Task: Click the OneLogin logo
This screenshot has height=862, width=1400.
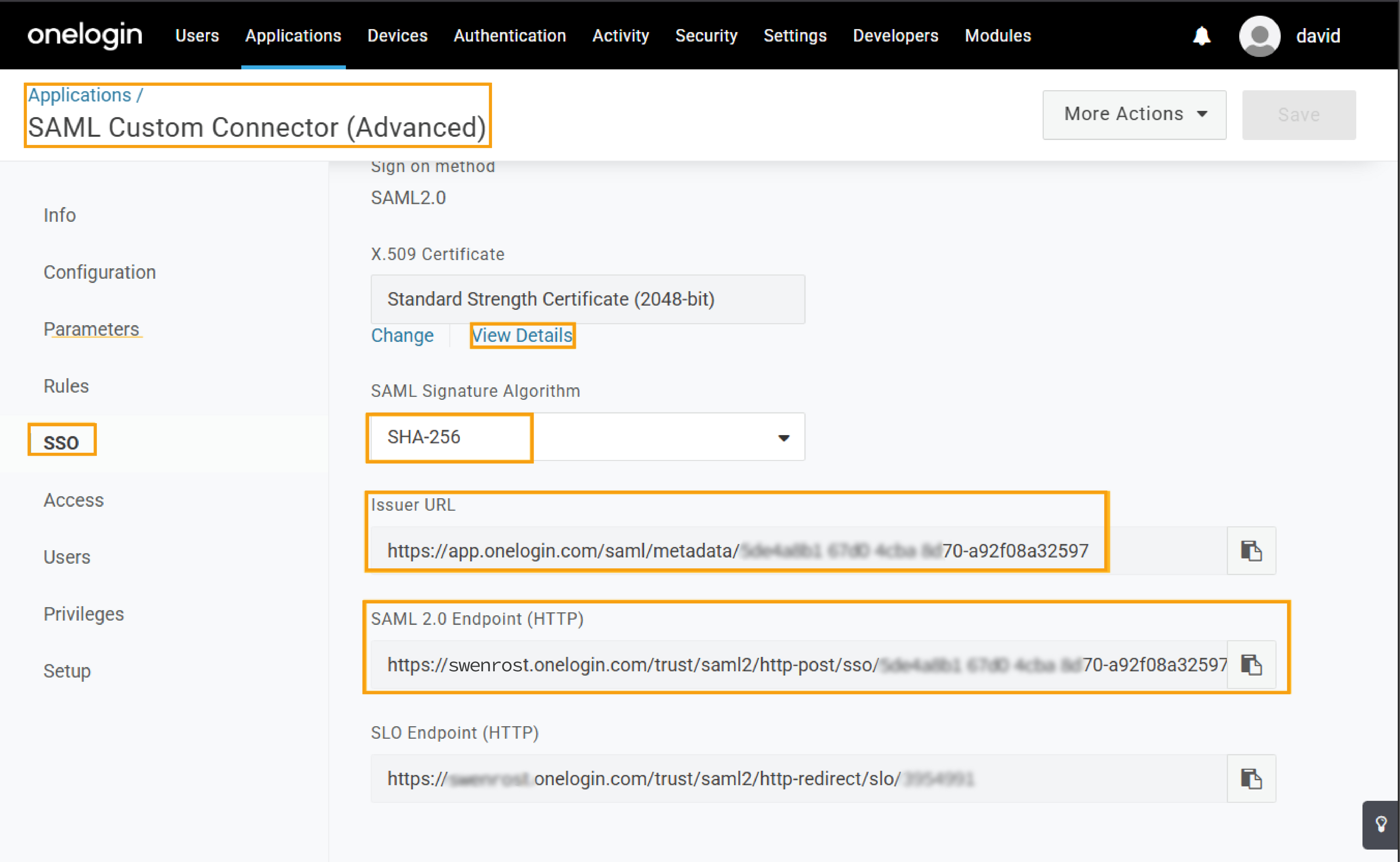Action: click(85, 35)
